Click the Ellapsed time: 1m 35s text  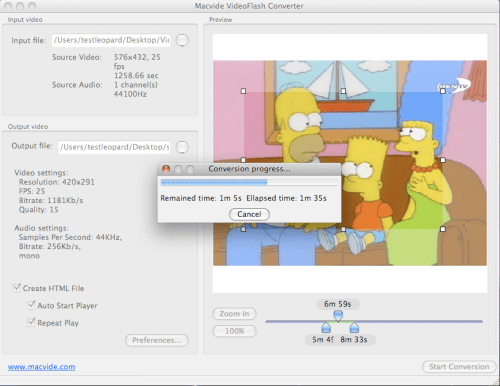[287, 198]
